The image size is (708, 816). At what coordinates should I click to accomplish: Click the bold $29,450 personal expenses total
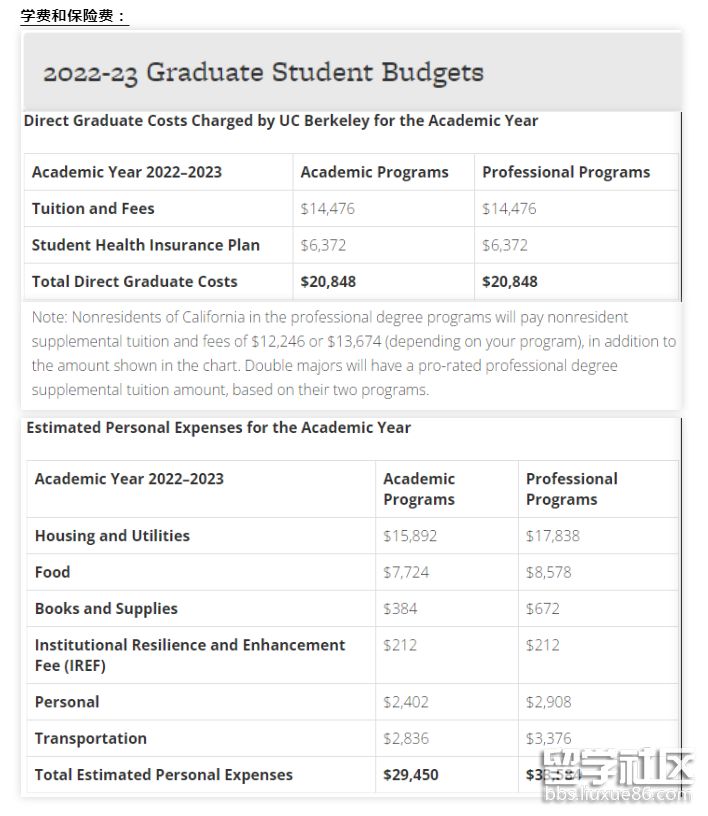[410, 775]
